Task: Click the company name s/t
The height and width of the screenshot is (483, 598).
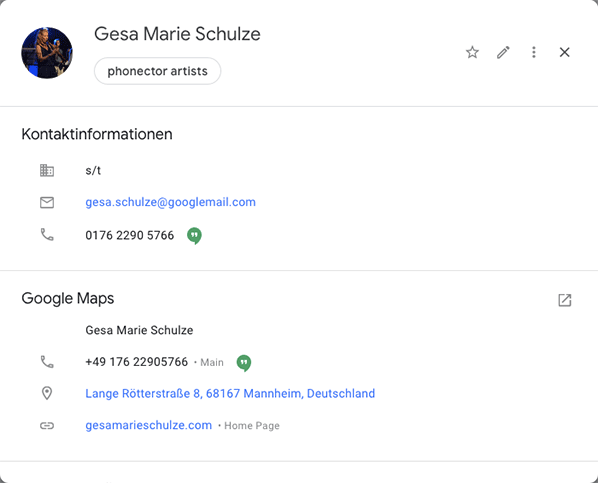Action: point(93,170)
